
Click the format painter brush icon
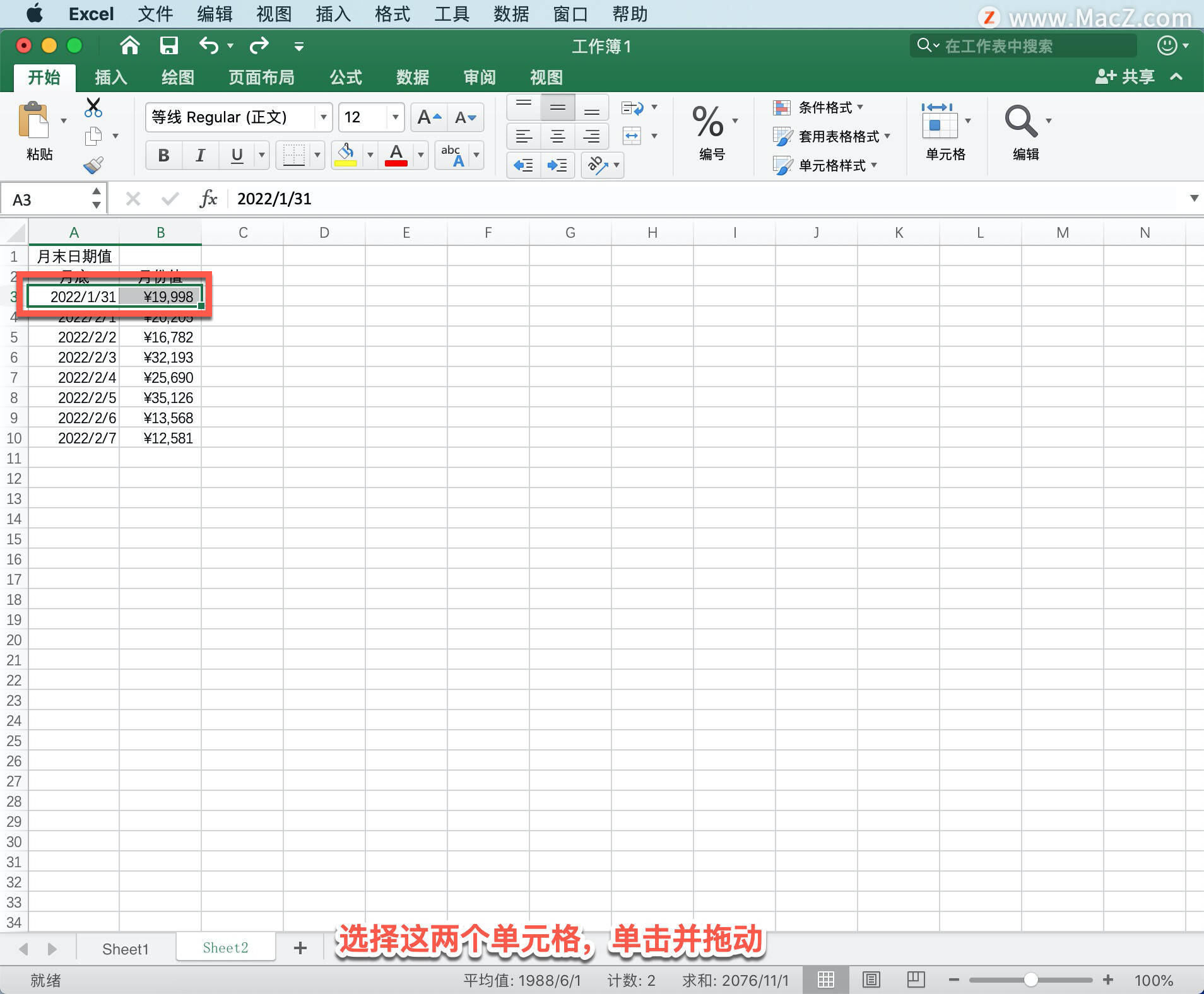pyautogui.click(x=93, y=164)
